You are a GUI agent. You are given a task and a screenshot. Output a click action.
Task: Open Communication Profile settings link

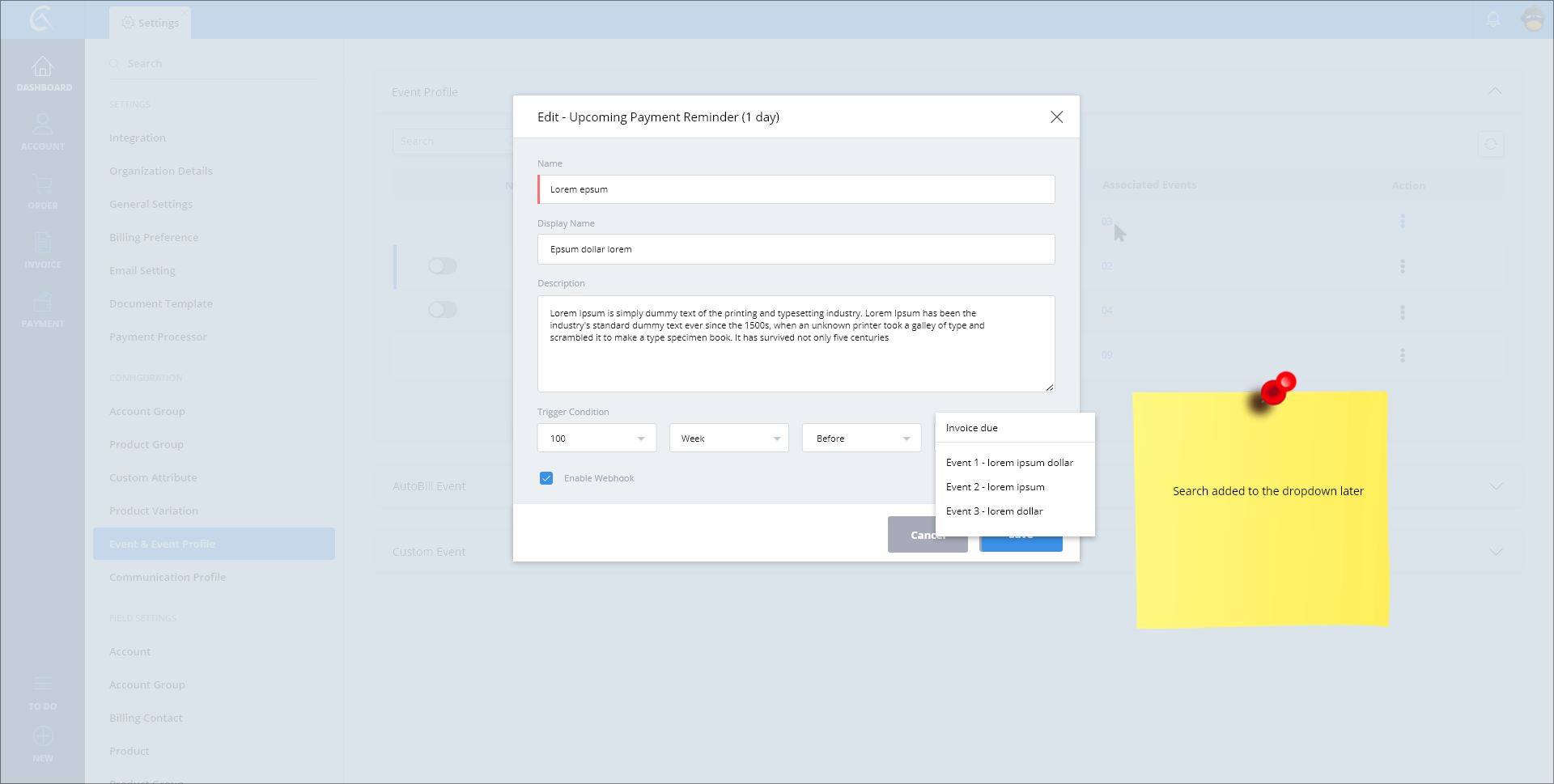click(x=168, y=577)
